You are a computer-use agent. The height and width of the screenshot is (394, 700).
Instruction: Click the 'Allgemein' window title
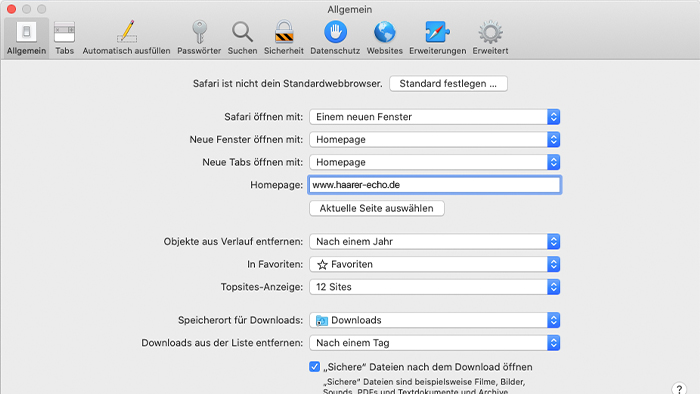point(350,9)
